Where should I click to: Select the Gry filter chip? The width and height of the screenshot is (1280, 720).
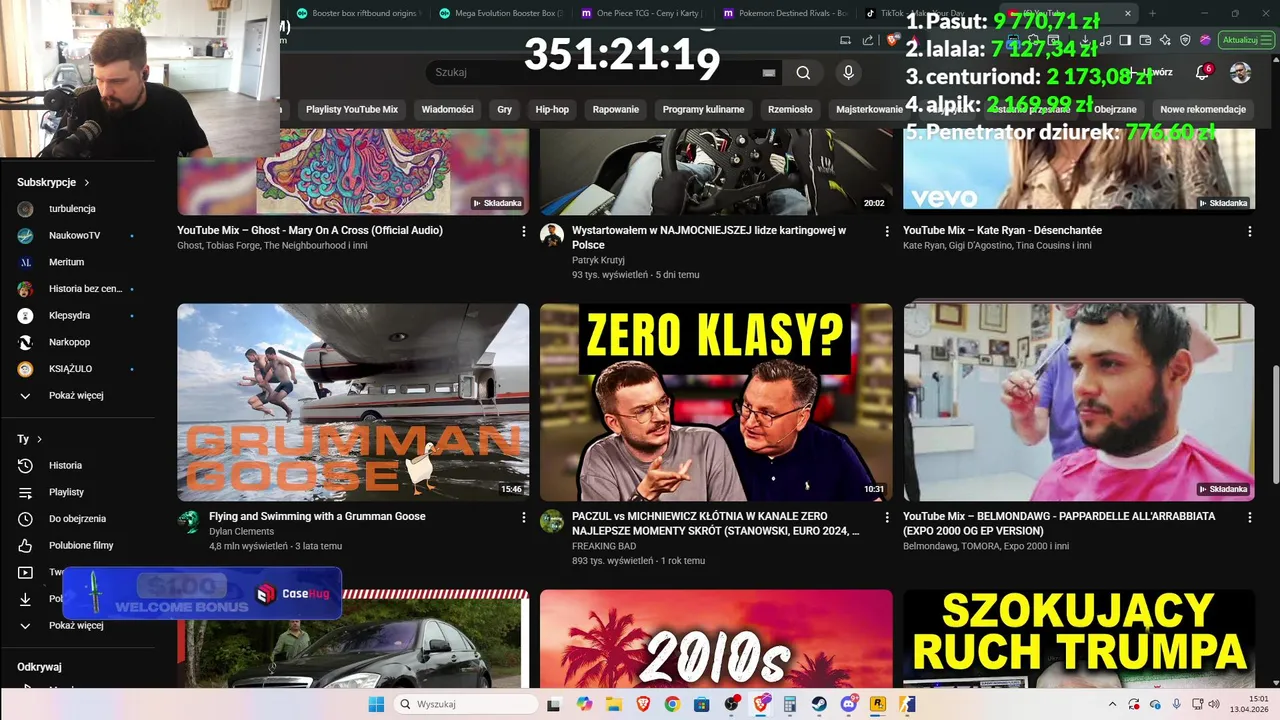point(505,109)
